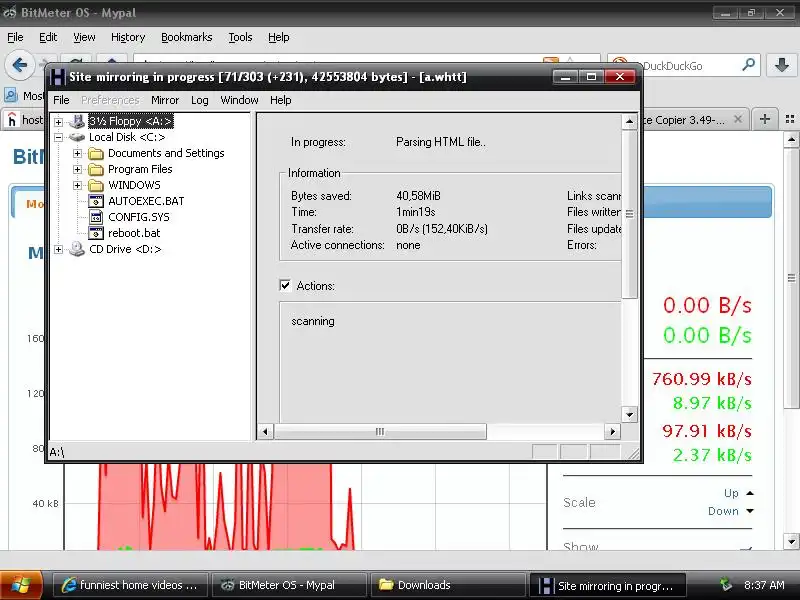This screenshot has width=800, height=600.
Task: Open the list all tabs grid button
Action: tap(790, 119)
